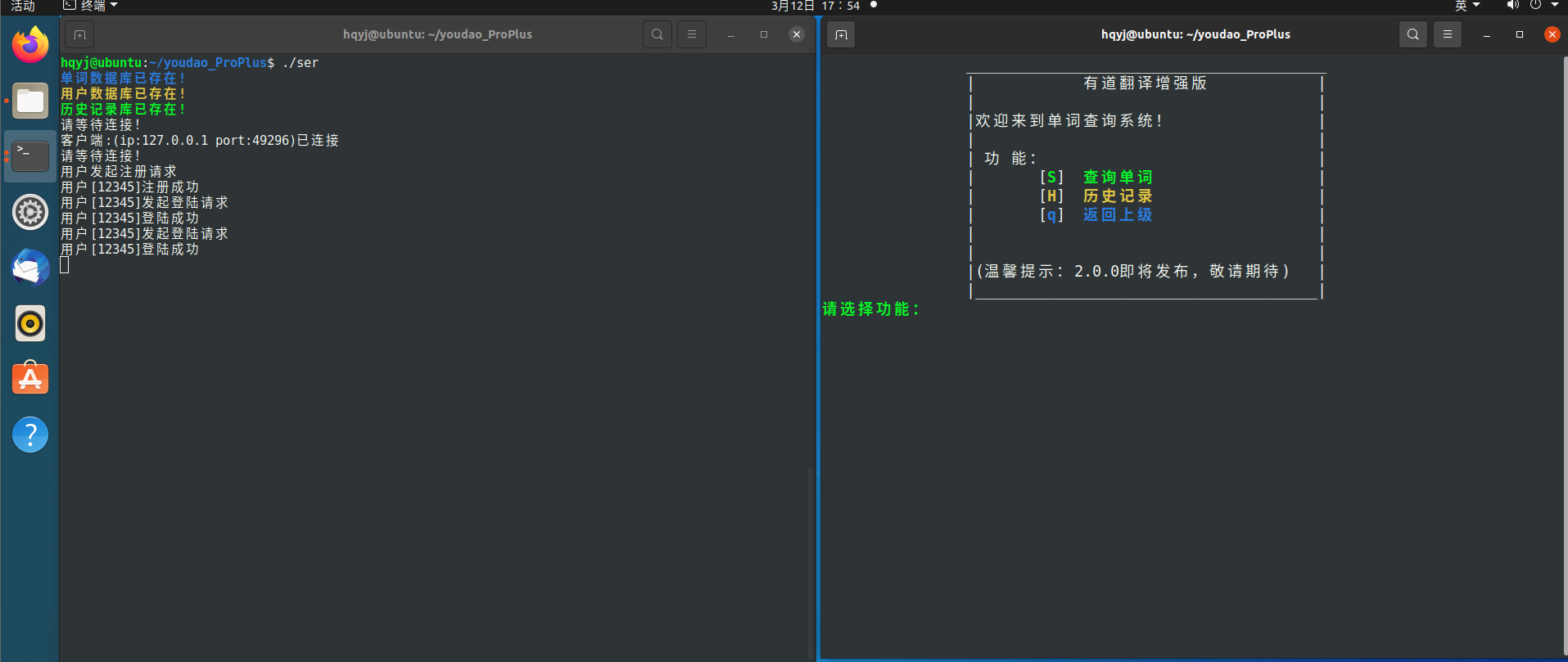Minimize the left terminal window
Image resolution: width=1568 pixels, height=662 pixels.
(731, 34)
